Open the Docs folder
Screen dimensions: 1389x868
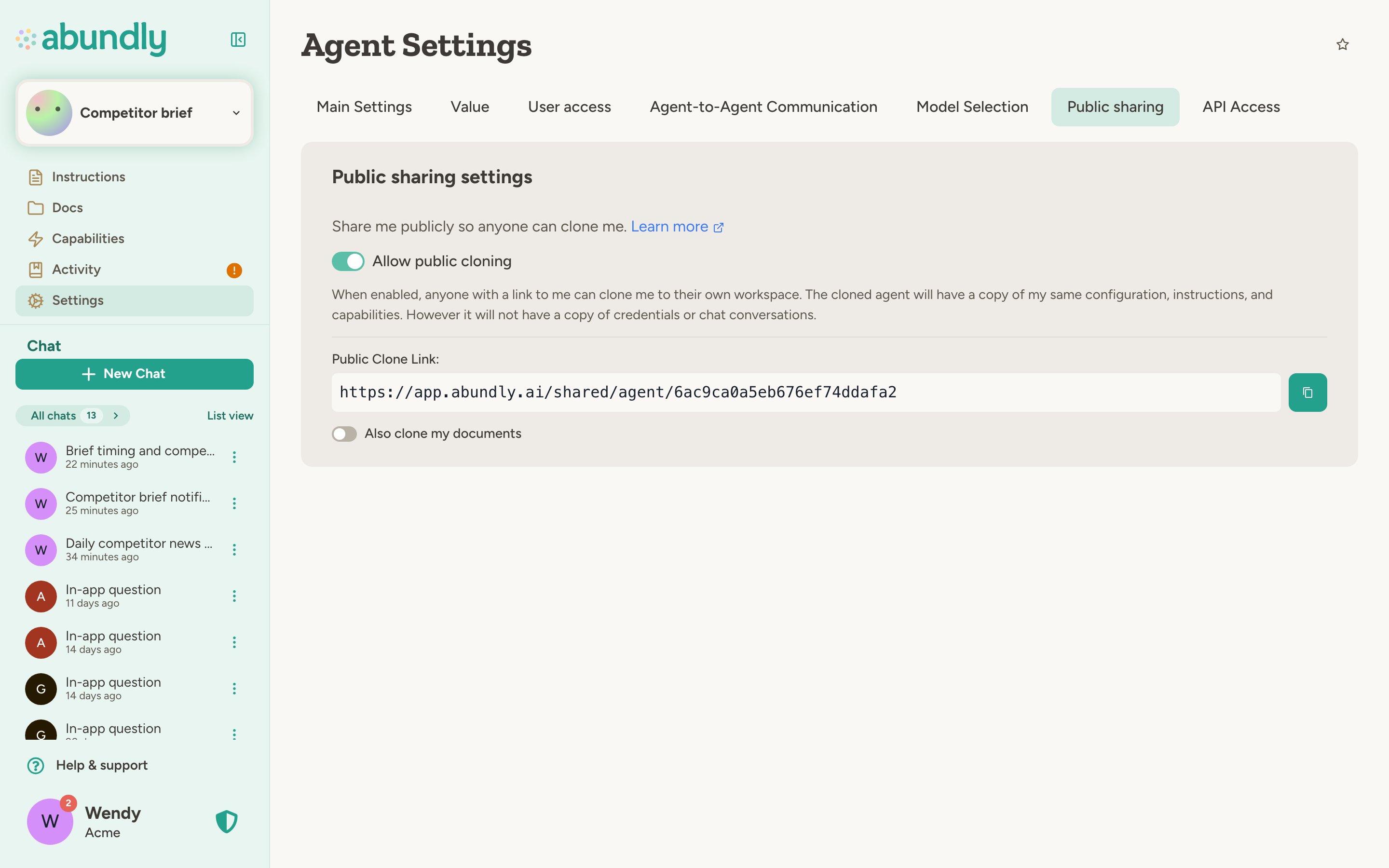pyautogui.click(x=134, y=208)
